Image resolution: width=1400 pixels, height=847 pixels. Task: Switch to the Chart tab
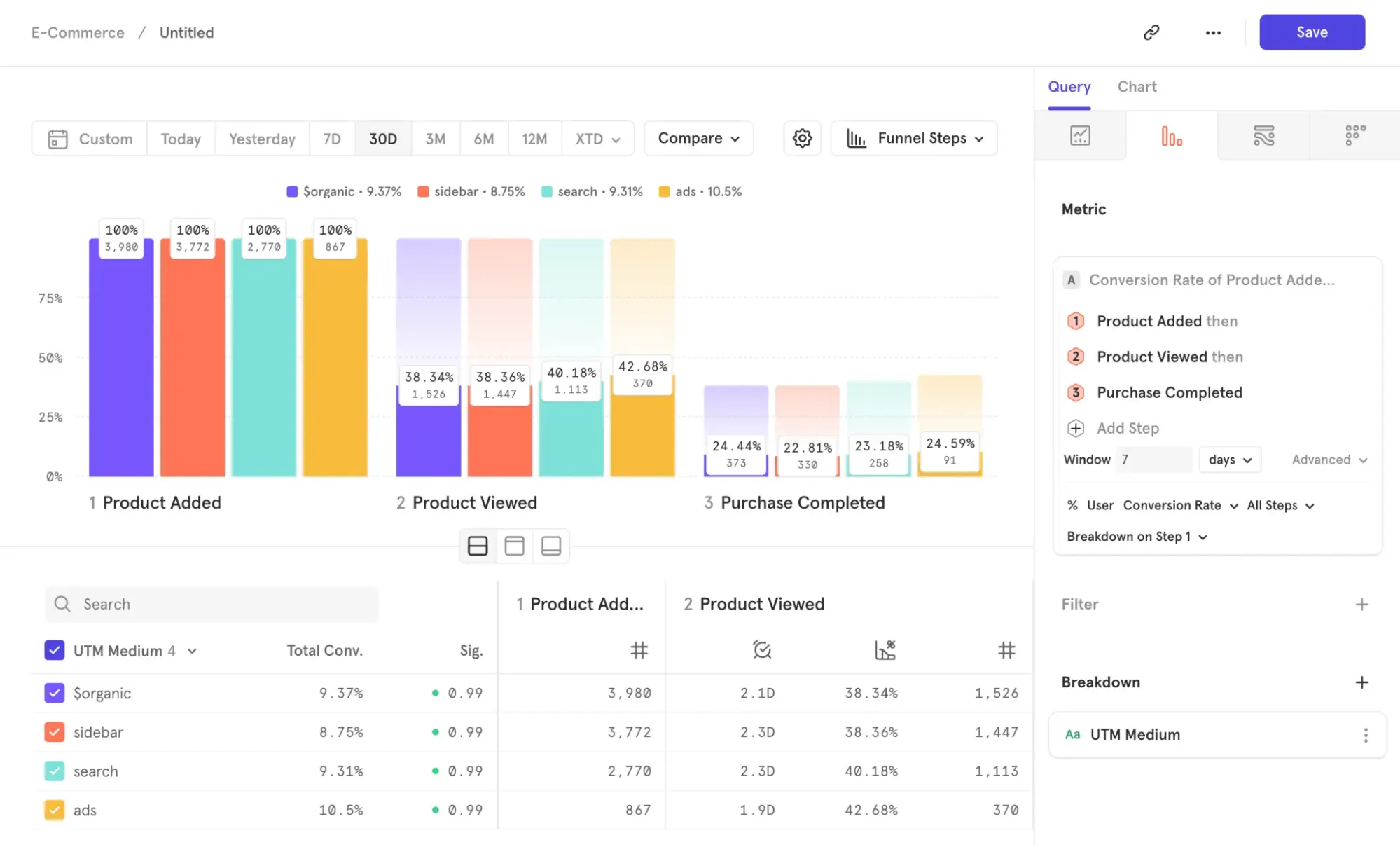[1137, 87]
